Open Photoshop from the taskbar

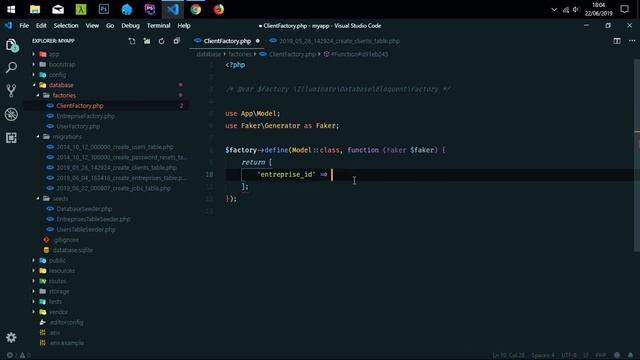point(104,9)
